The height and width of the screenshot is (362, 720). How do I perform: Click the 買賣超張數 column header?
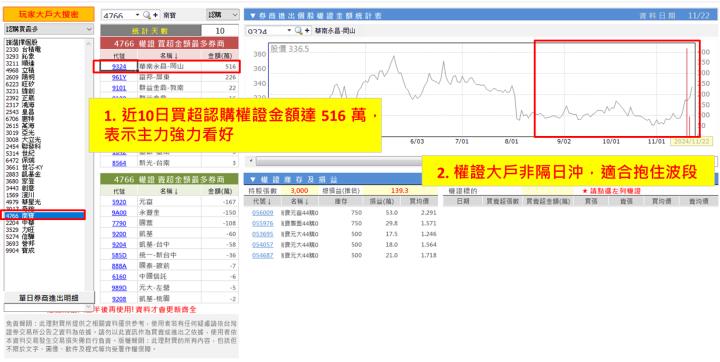pos(504,201)
